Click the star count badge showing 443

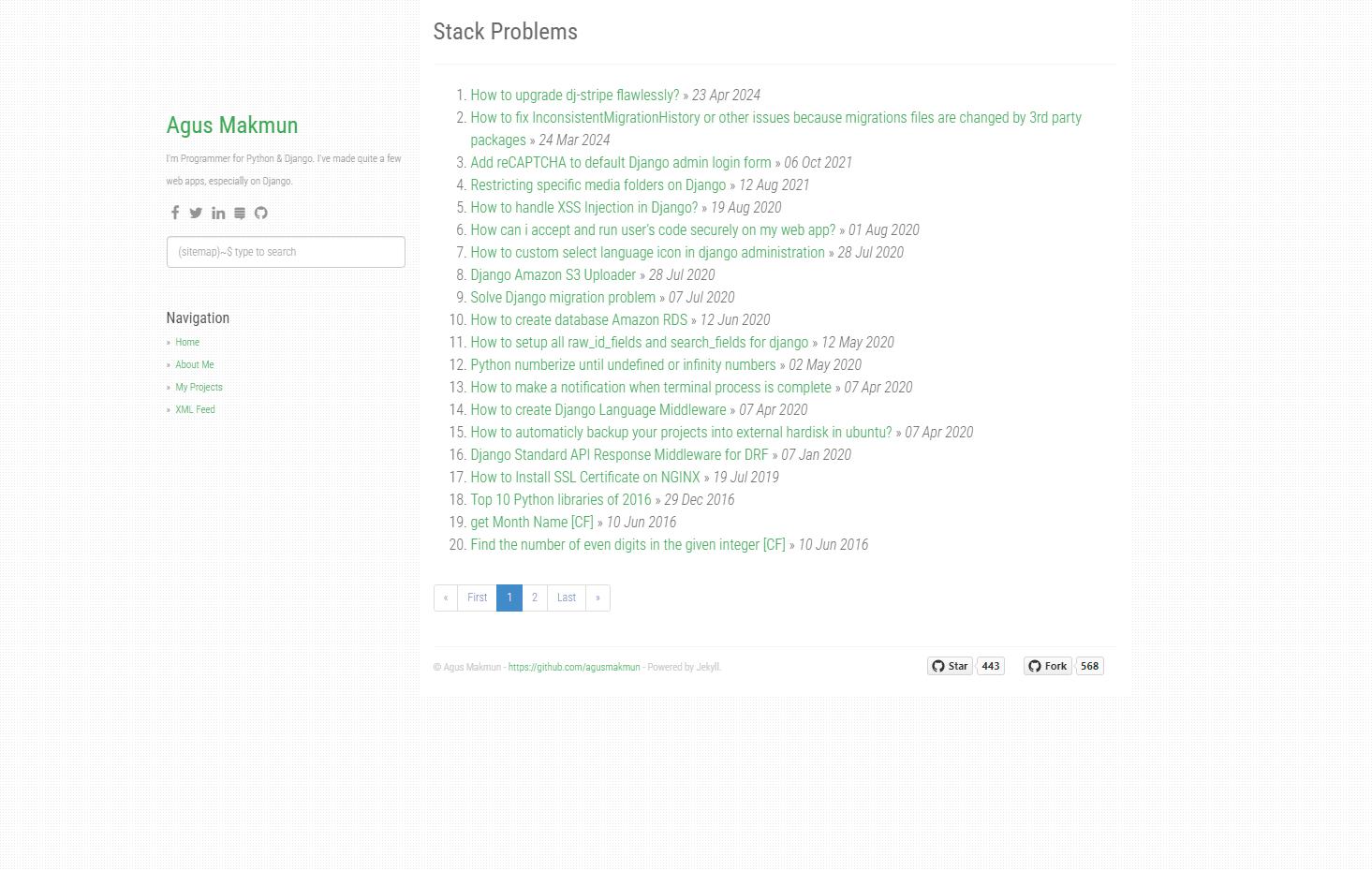(x=989, y=666)
